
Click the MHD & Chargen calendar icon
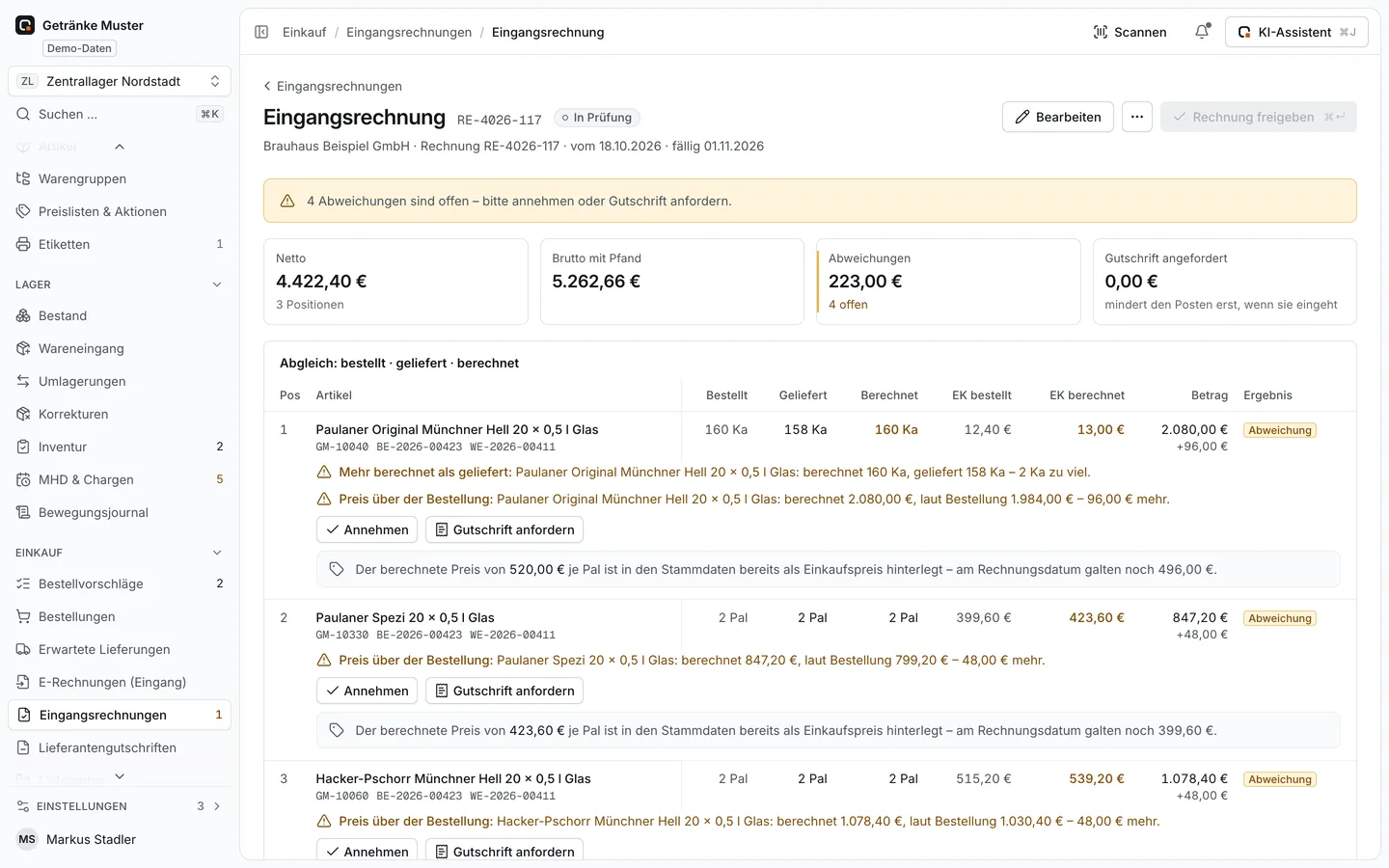pyautogui.click(x=23, y=479)
